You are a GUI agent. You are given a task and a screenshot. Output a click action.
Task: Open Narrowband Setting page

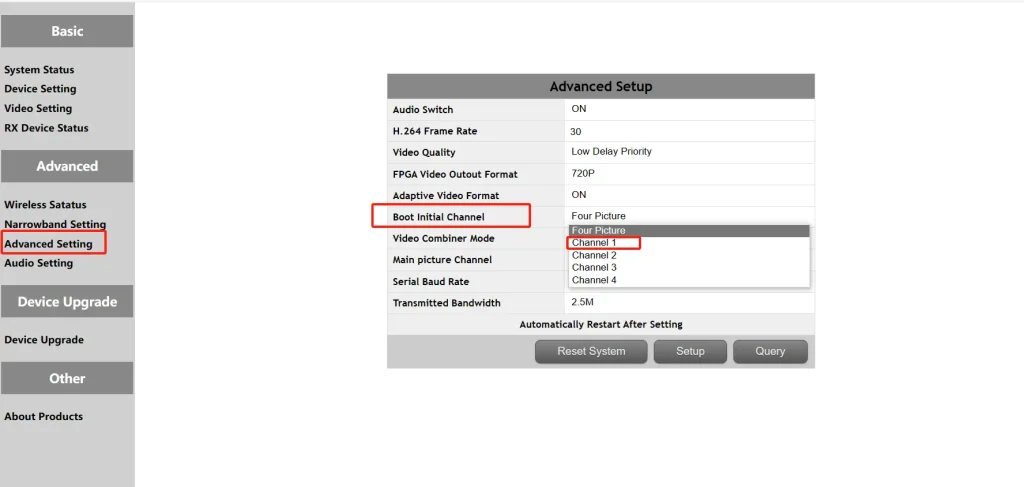[x=54, y=224]
